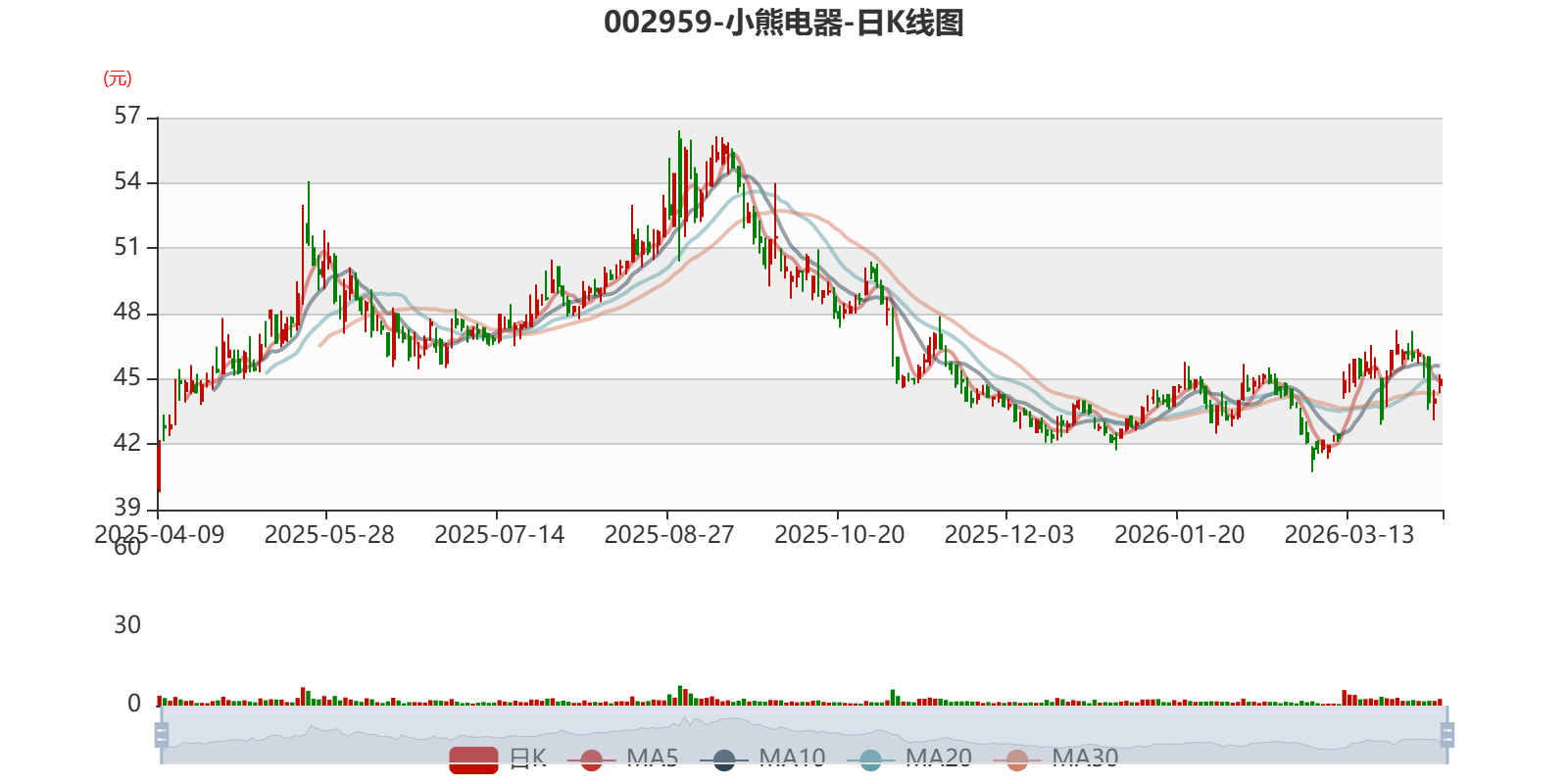Click the 39 price axis label

pyautogui.click(x=127, y=508)
